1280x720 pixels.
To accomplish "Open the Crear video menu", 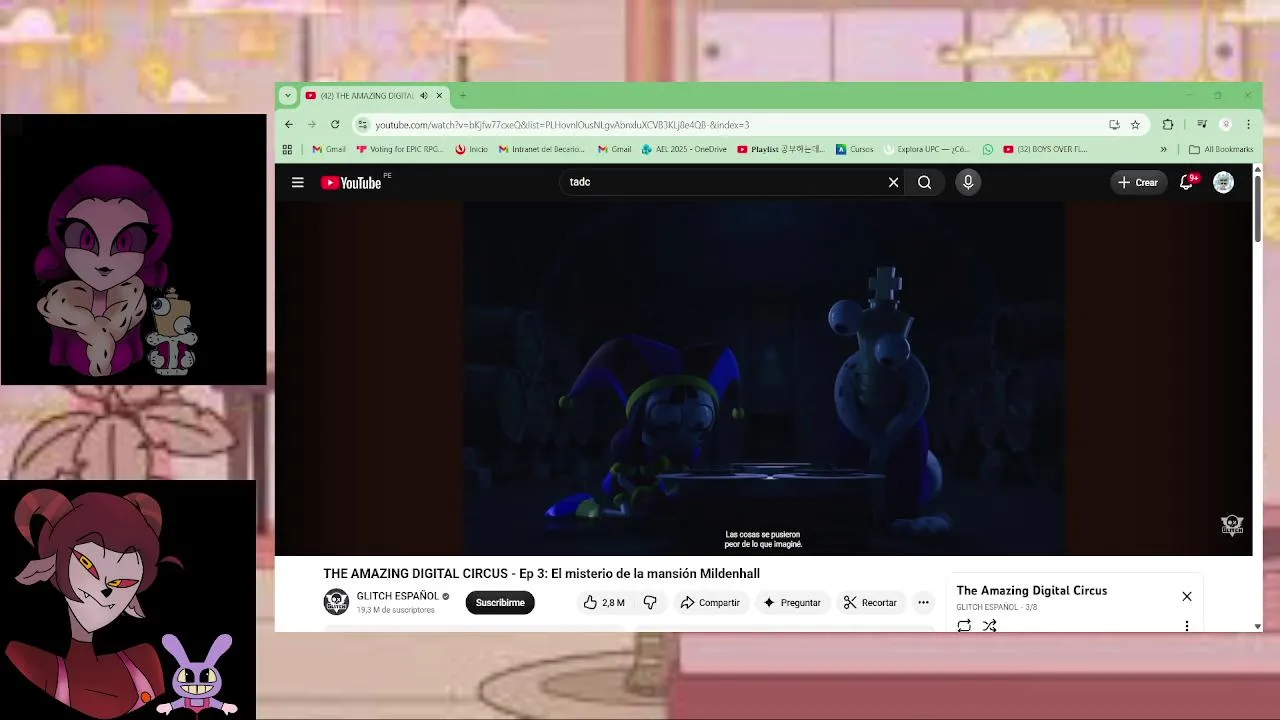I will (1138, 182).
